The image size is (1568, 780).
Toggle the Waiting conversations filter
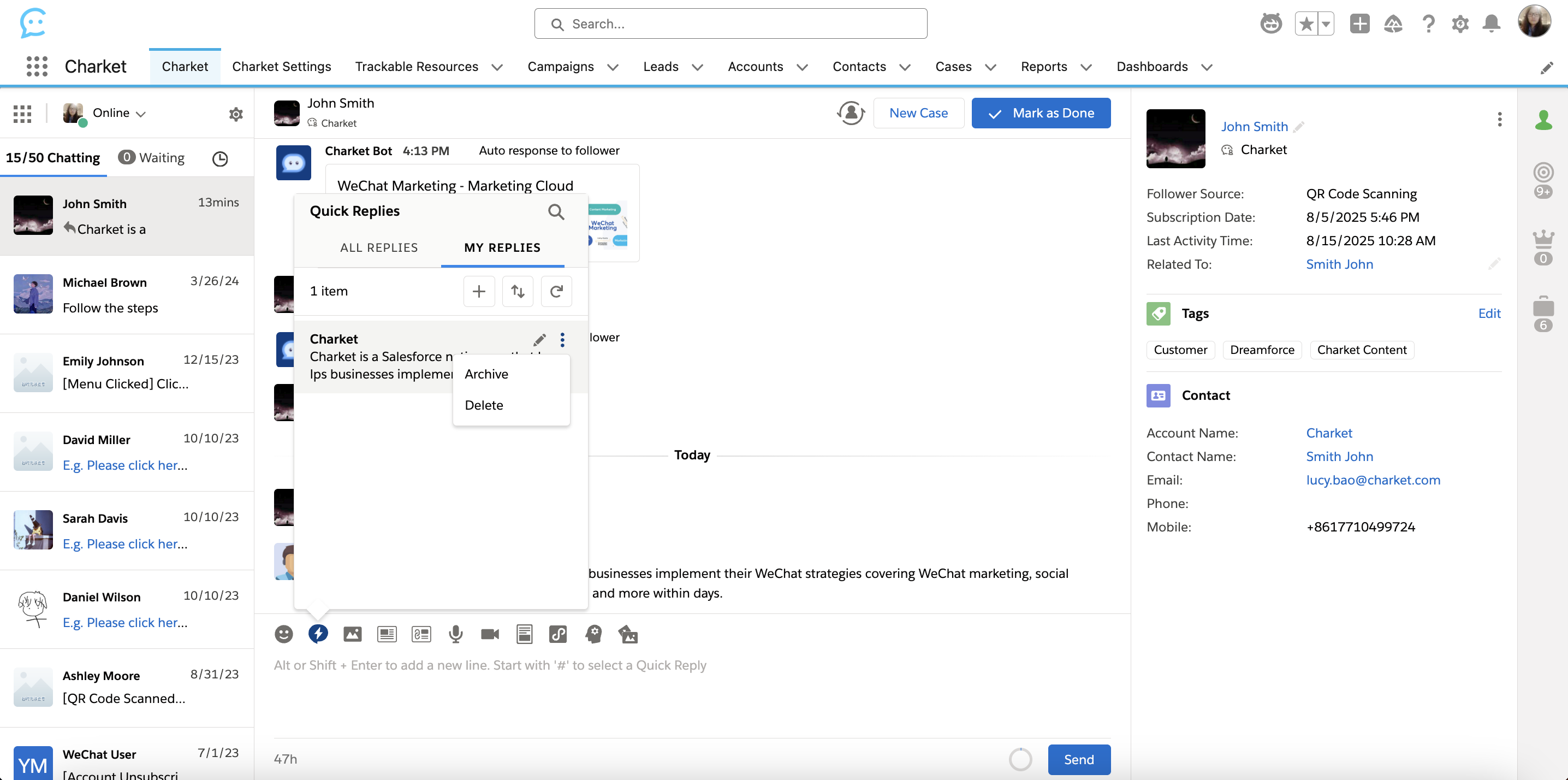[151, 157]
